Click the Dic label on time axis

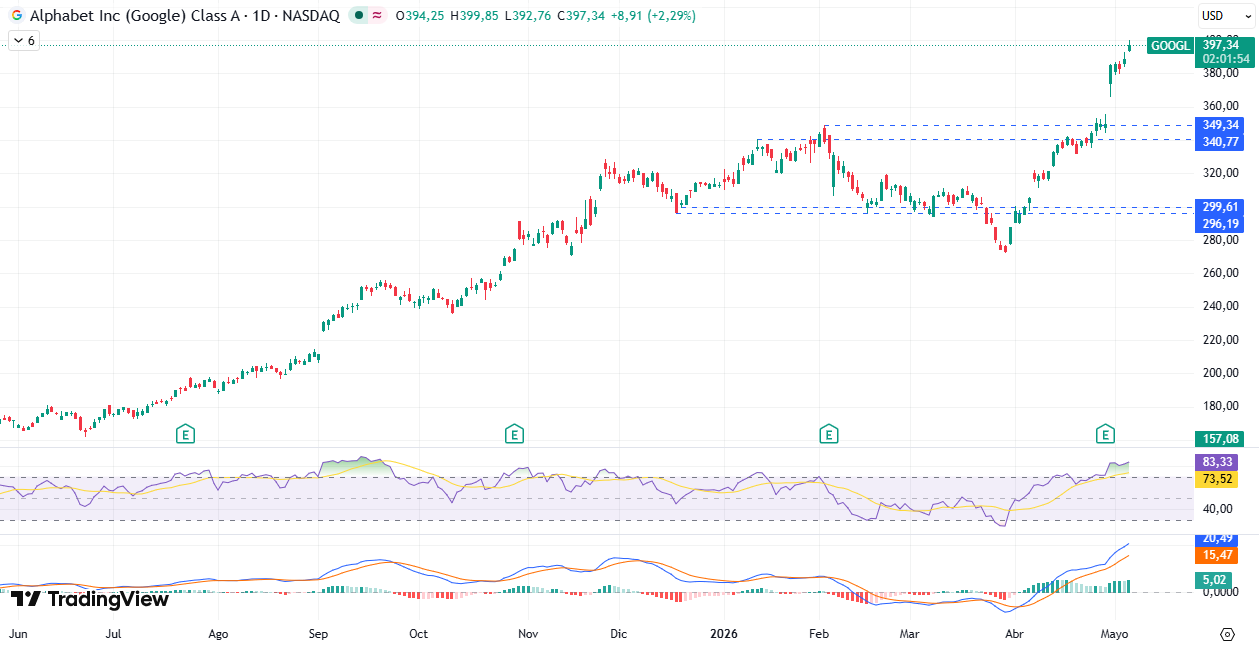(618, 634)
